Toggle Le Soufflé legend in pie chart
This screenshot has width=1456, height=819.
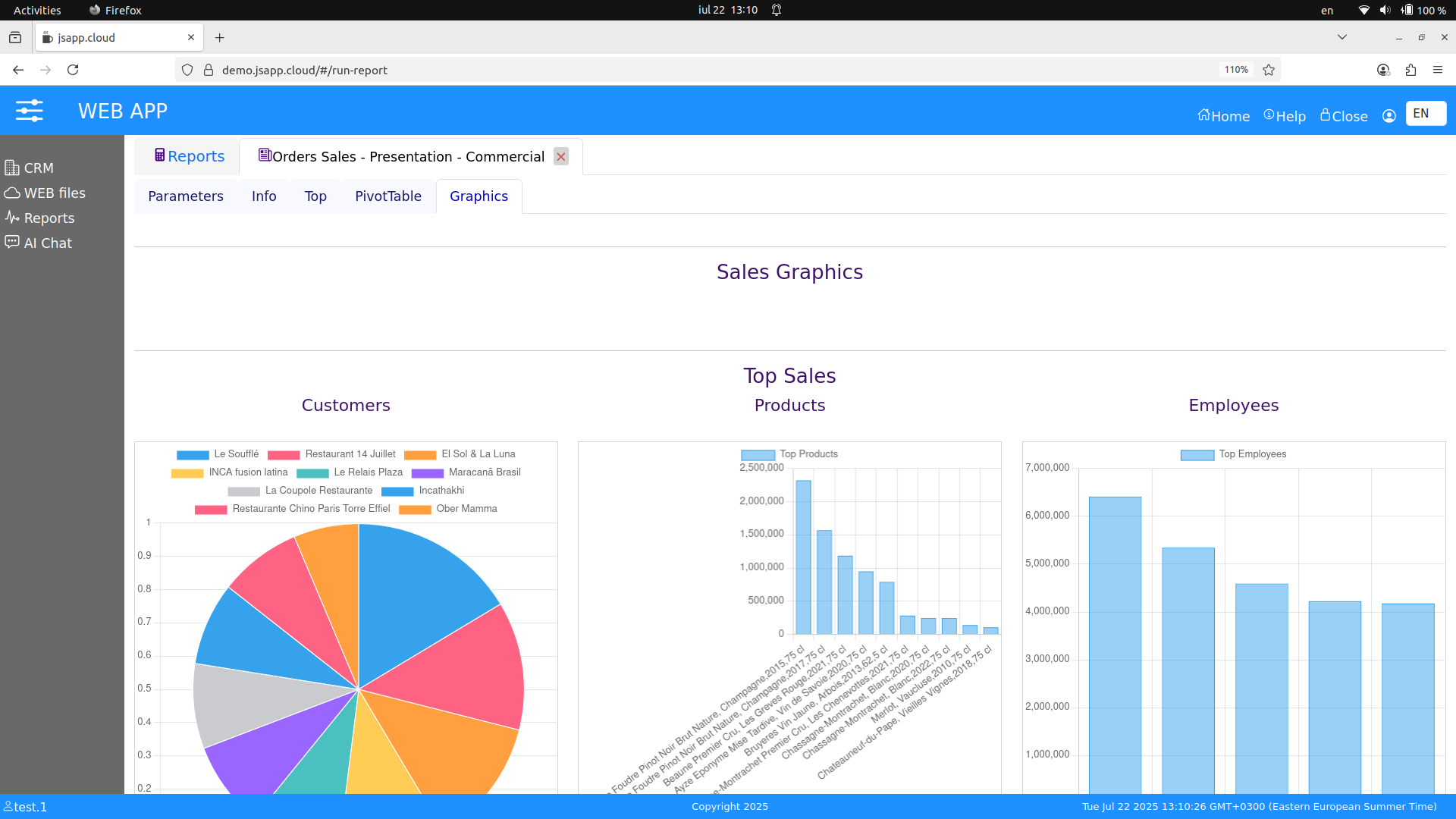(193, 455)
